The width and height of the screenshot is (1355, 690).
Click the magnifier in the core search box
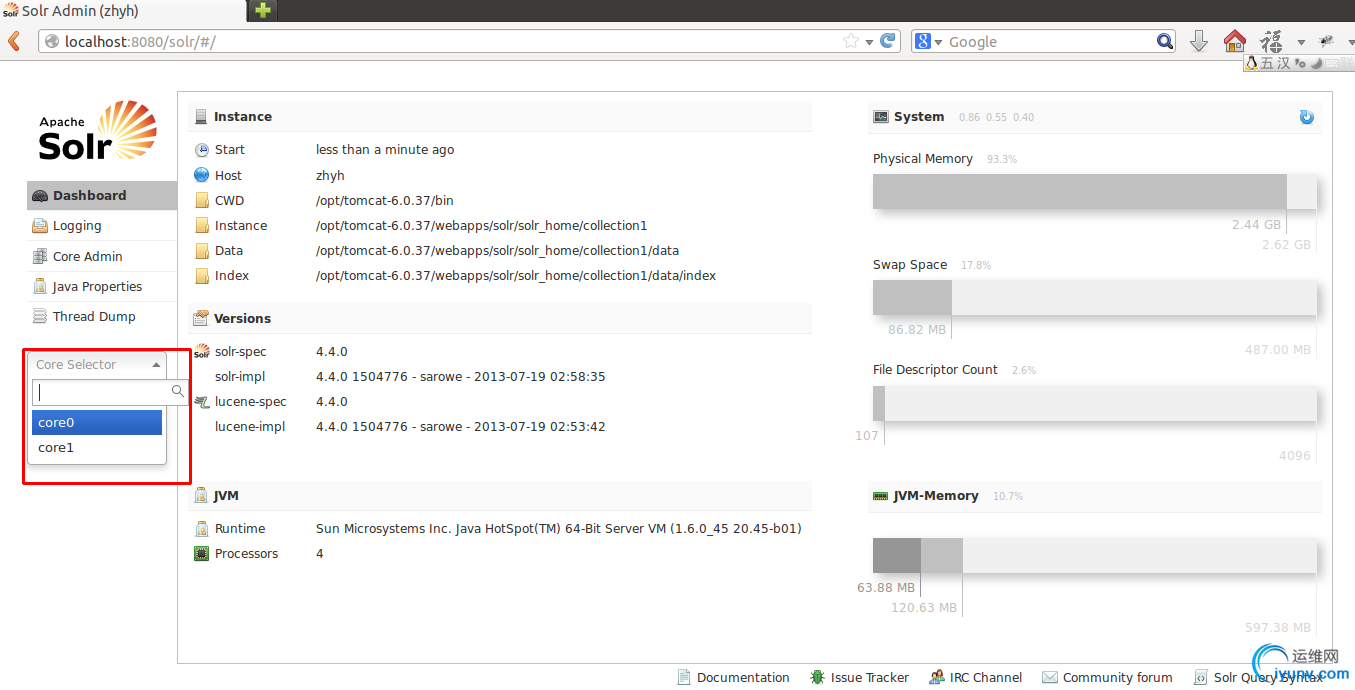[178, 391]
